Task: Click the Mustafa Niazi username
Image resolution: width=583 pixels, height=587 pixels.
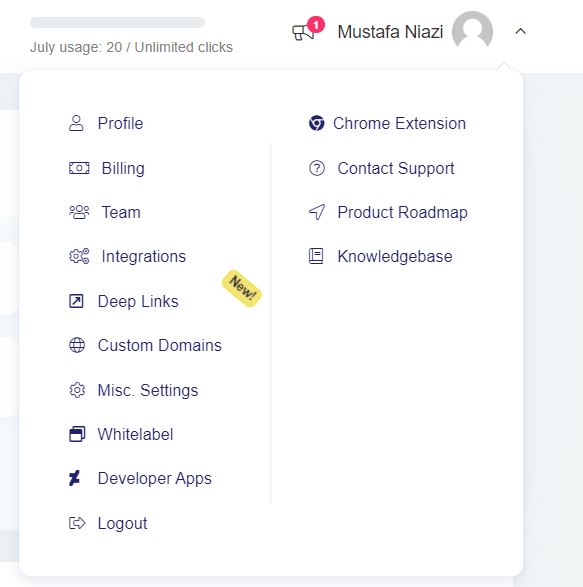Action: click(390, 32)
